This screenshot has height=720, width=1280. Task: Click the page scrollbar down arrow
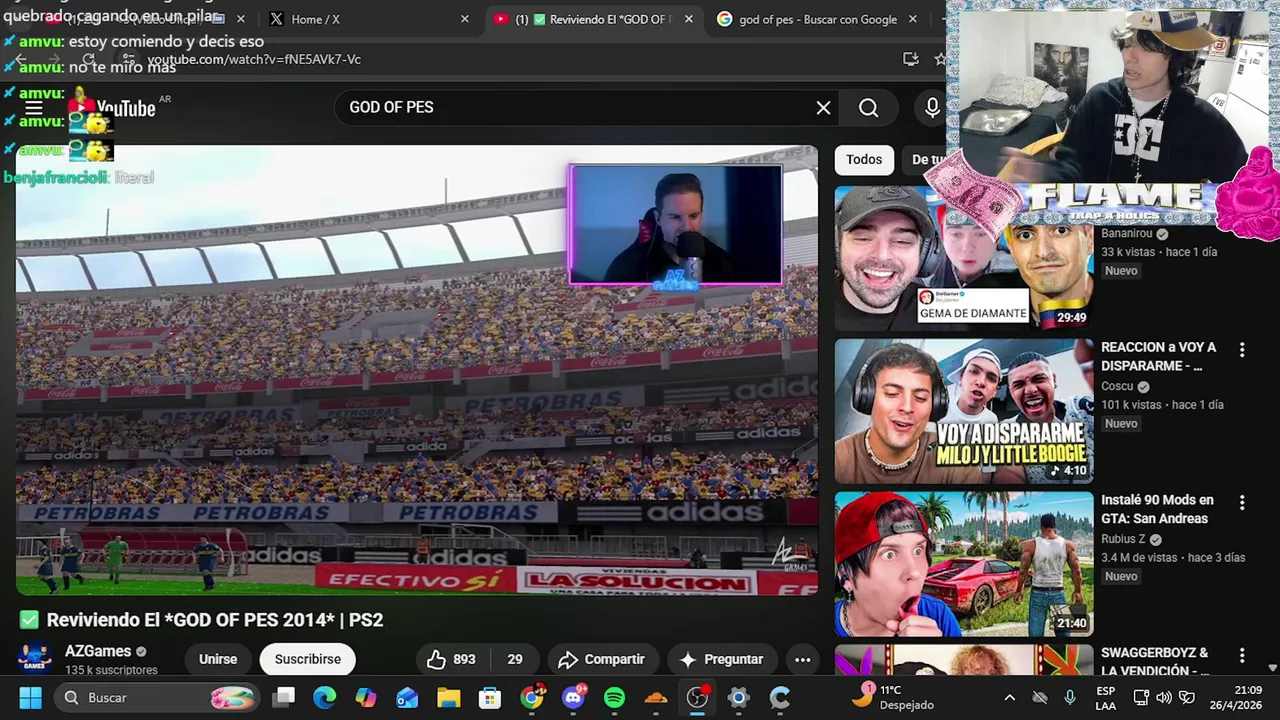click(1272, 668)
